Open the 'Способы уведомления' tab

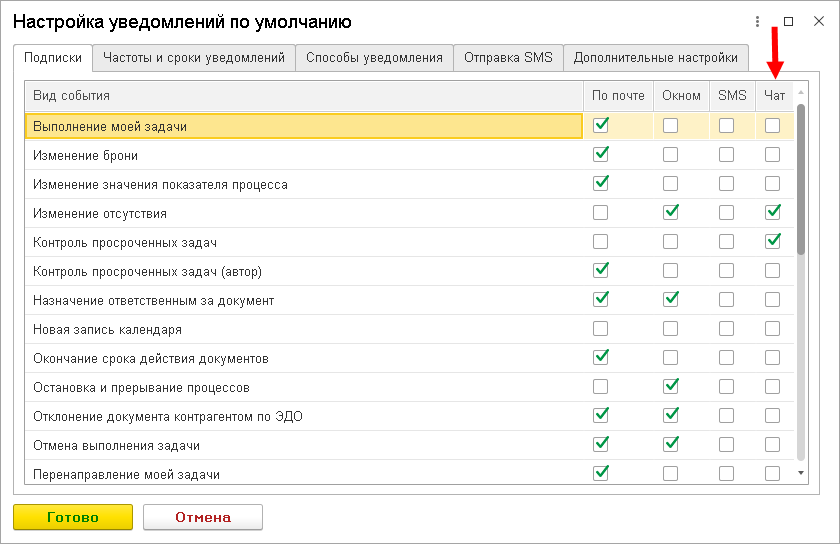374,58
